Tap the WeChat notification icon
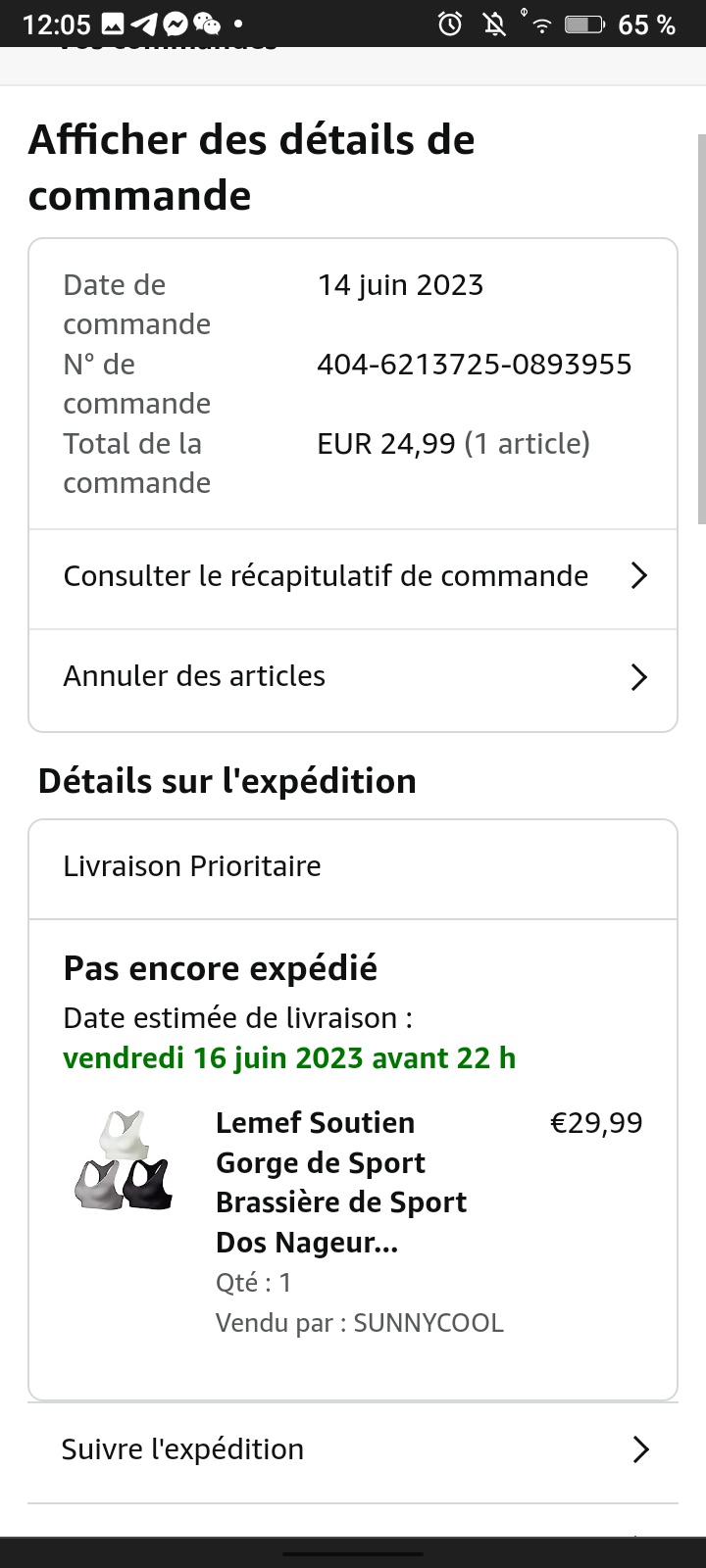Image resolution: width=706 pixels, height=1568 pixels. (207, 24)
